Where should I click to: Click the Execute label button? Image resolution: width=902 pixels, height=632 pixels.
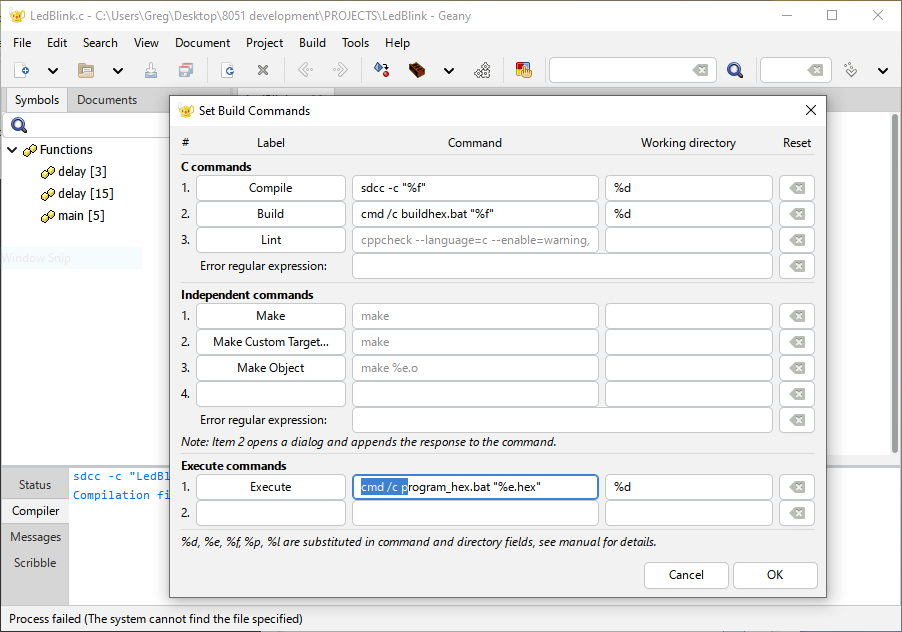point(270,487)
